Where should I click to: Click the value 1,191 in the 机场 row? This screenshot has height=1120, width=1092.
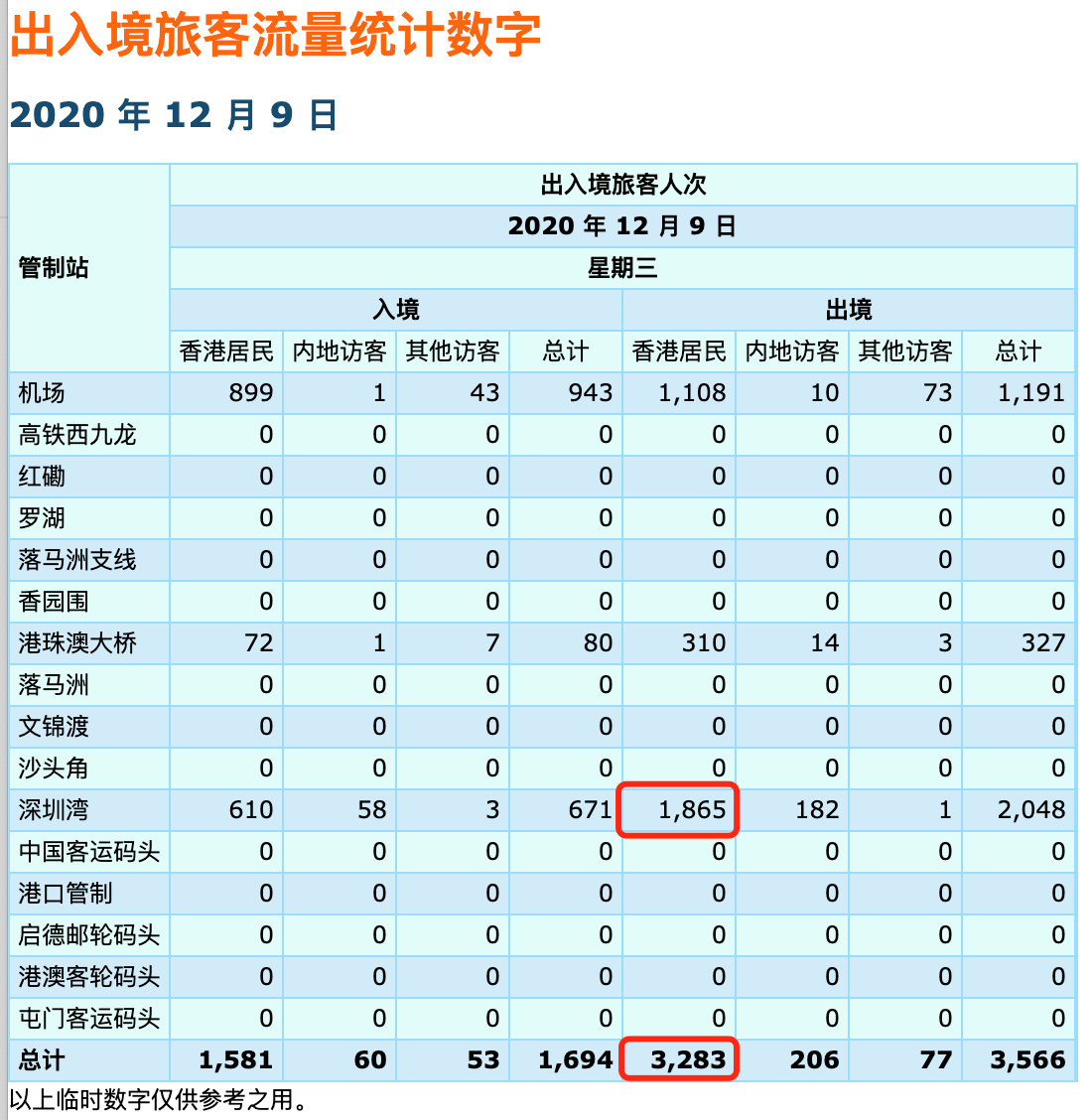[1031, 393]
